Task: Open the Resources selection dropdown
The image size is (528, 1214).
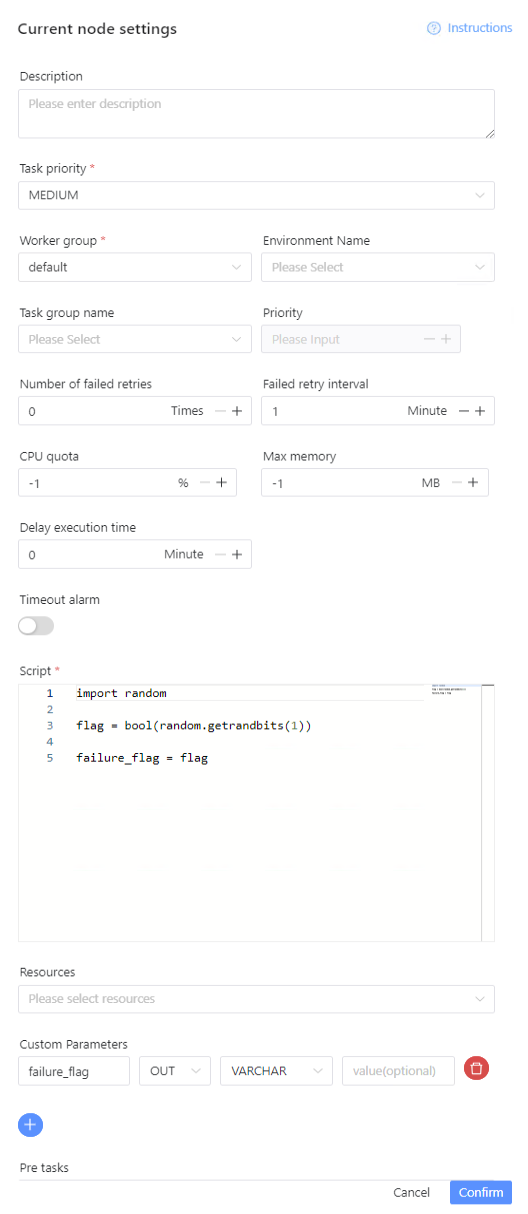Action: [256, 999]
